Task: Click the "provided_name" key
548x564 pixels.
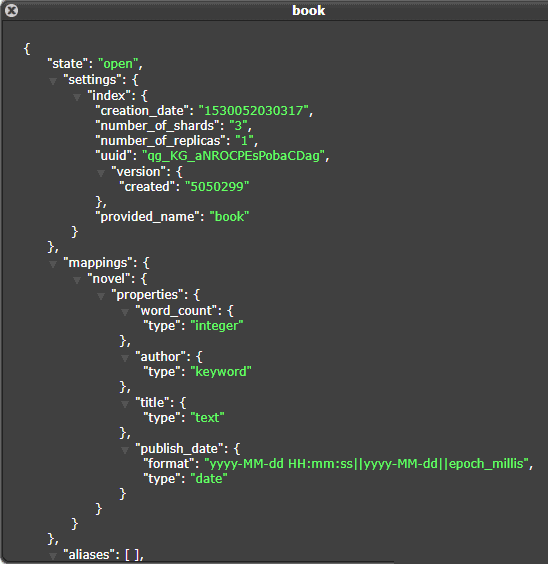Action: click(x=147, y=217)
